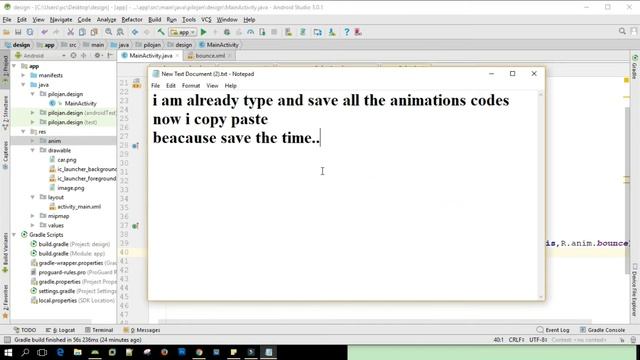Expand the manifests folder
640x360 pixels.
pyautogui.click(x=23, y=76)
